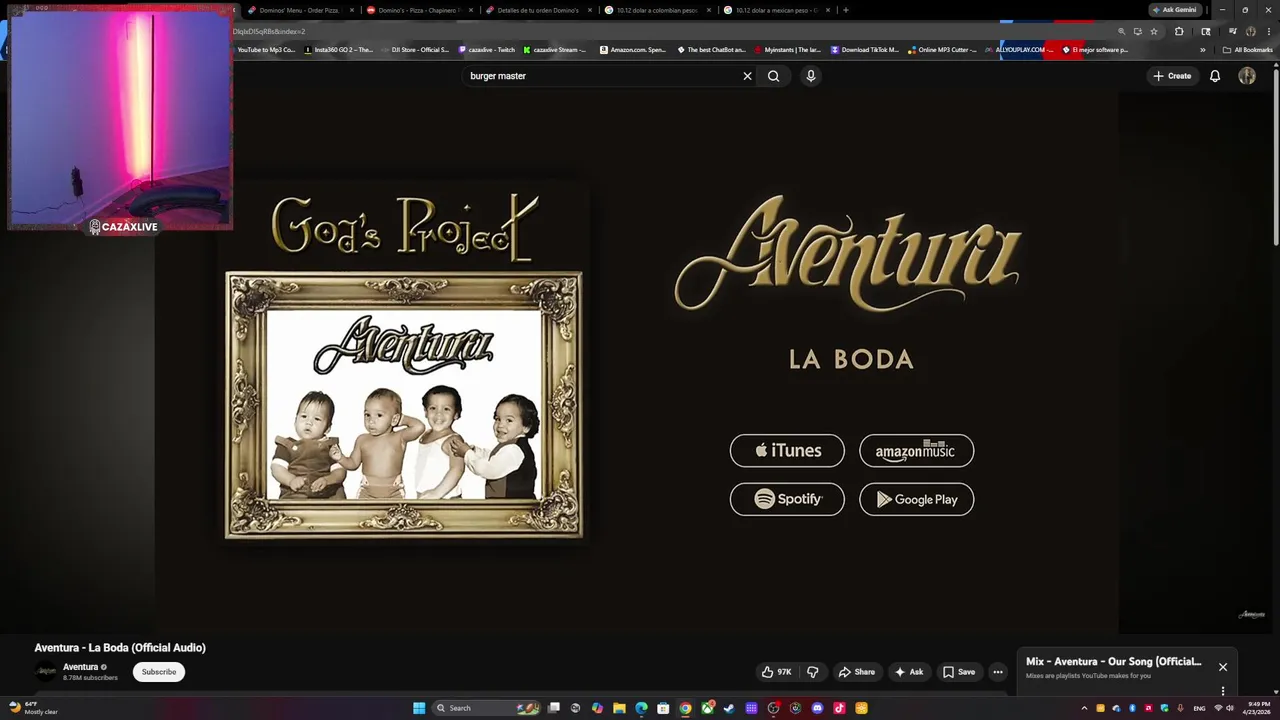The height and width of the screenshot is (720, 1280).
Task: Open the DJI Store bookmark
Action: pos(415,50)
